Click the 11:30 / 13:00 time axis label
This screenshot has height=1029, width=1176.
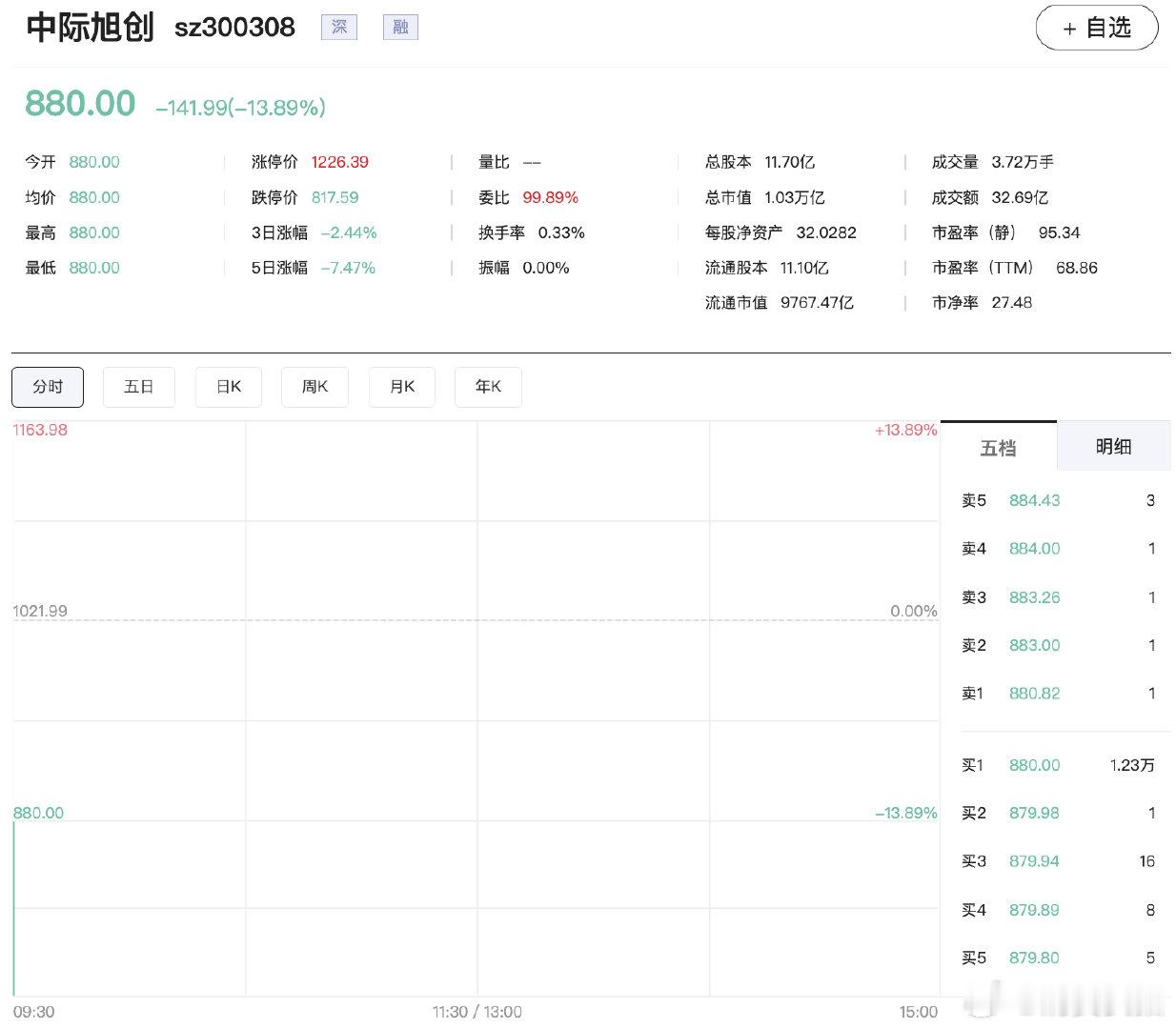(477, 1012)
